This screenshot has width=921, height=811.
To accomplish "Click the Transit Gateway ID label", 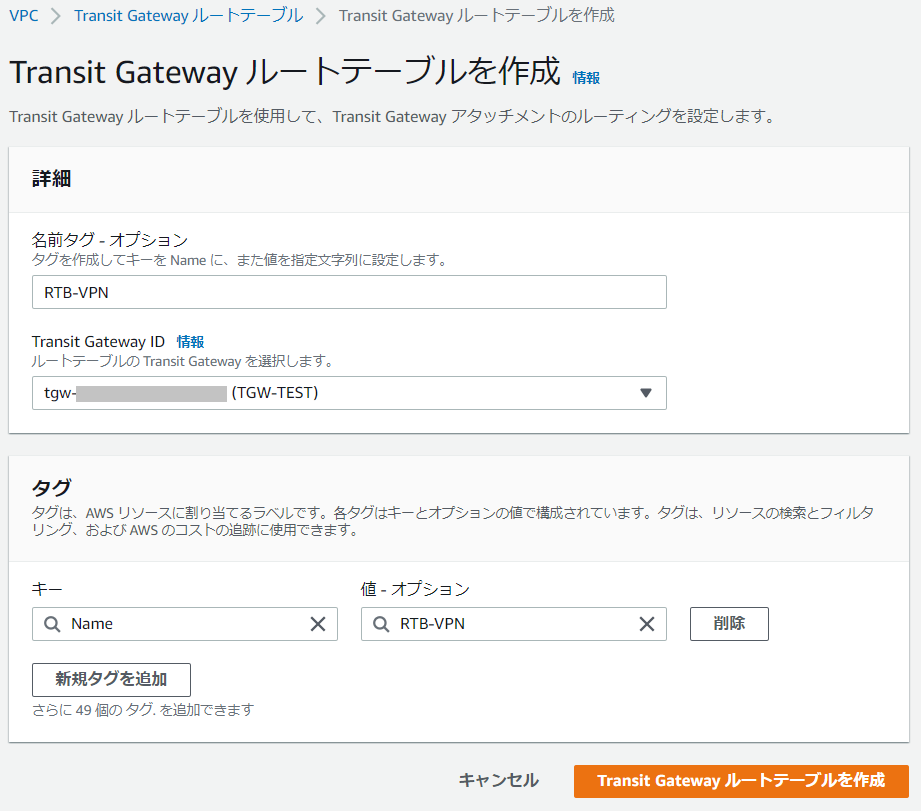I will (98, 341).
